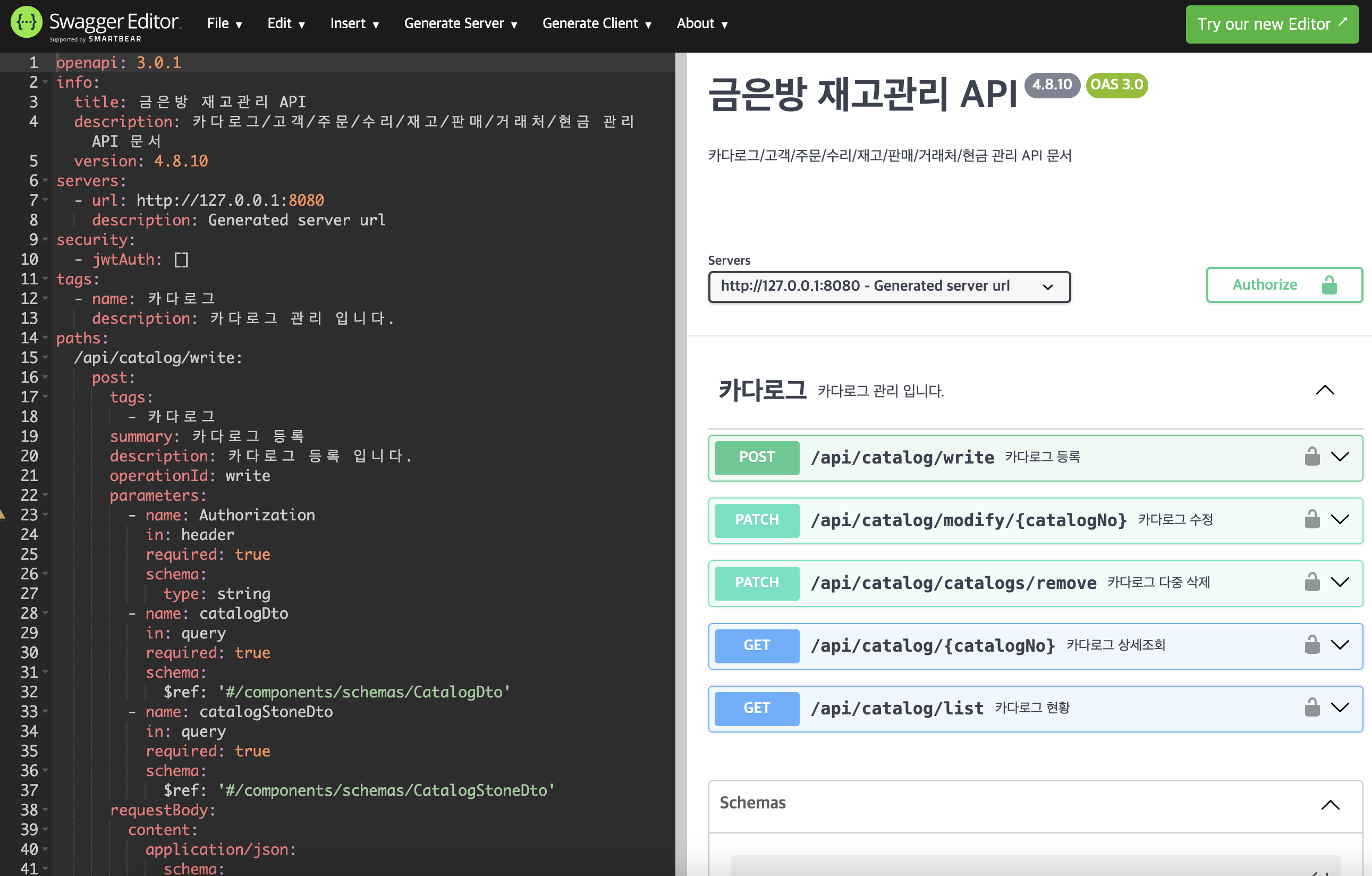Fold the parameters block on line 22
Screen dimensions: 1372x876
click(x=46, y=495)
